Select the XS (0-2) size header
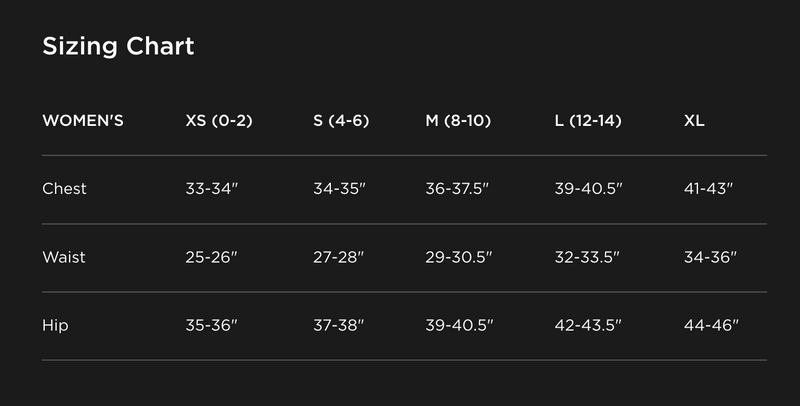Viewport: 800px width, 406px height. (219, 121)
